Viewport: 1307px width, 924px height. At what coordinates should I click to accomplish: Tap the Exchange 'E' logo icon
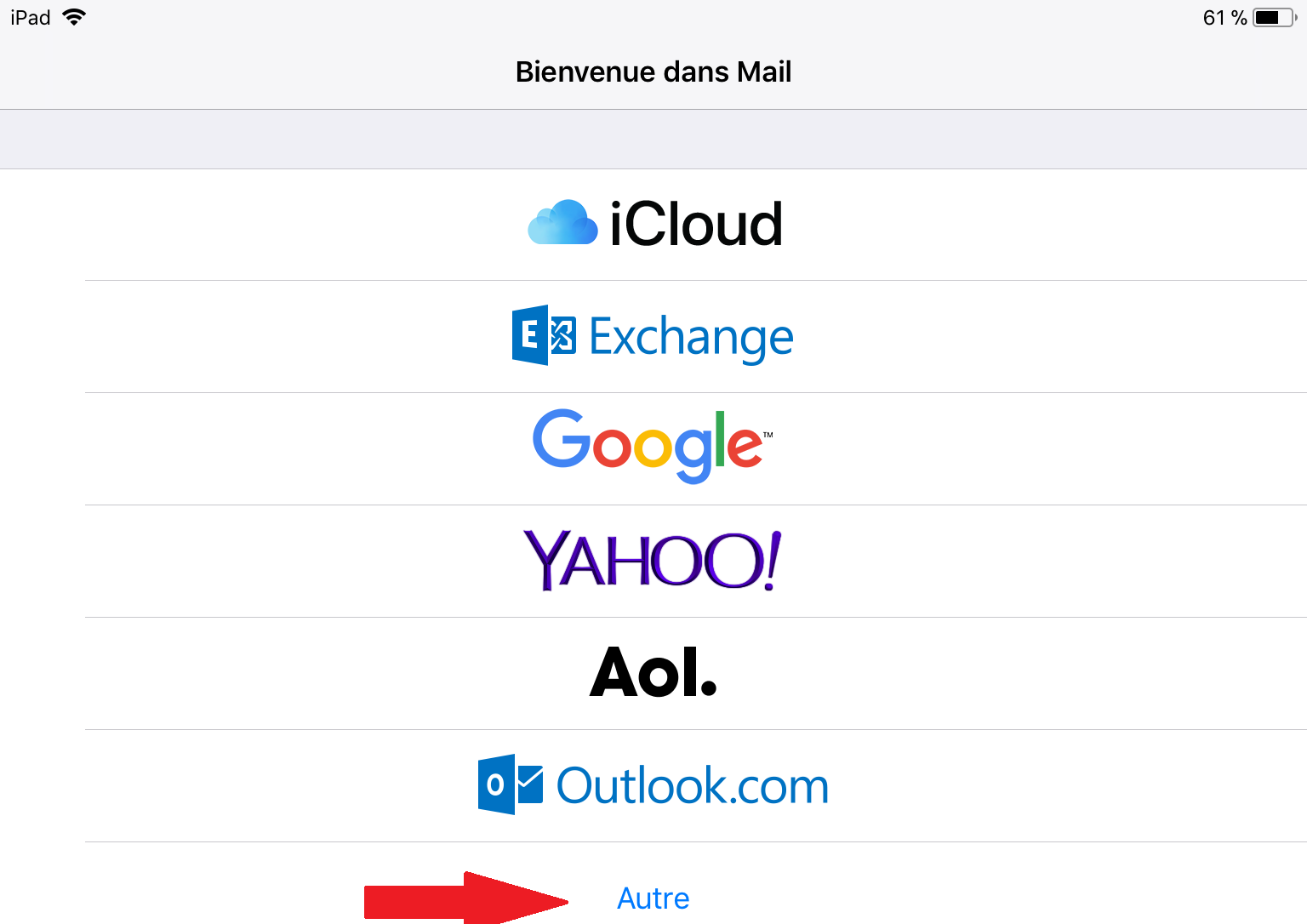(544, 335)
